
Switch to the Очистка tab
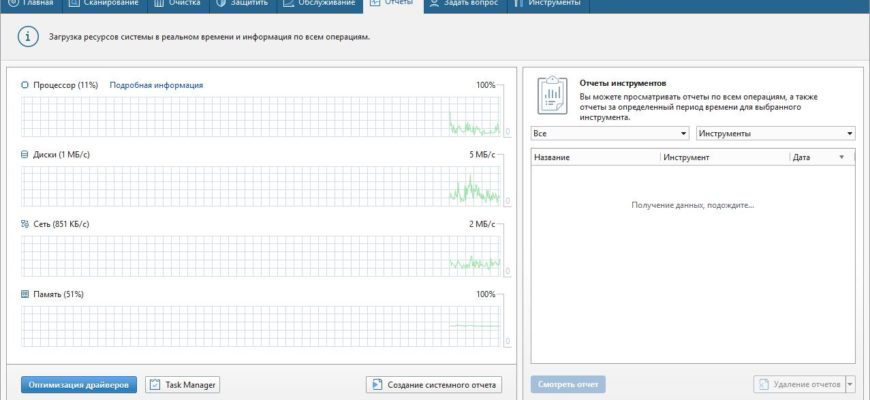[x=176, y=4]
